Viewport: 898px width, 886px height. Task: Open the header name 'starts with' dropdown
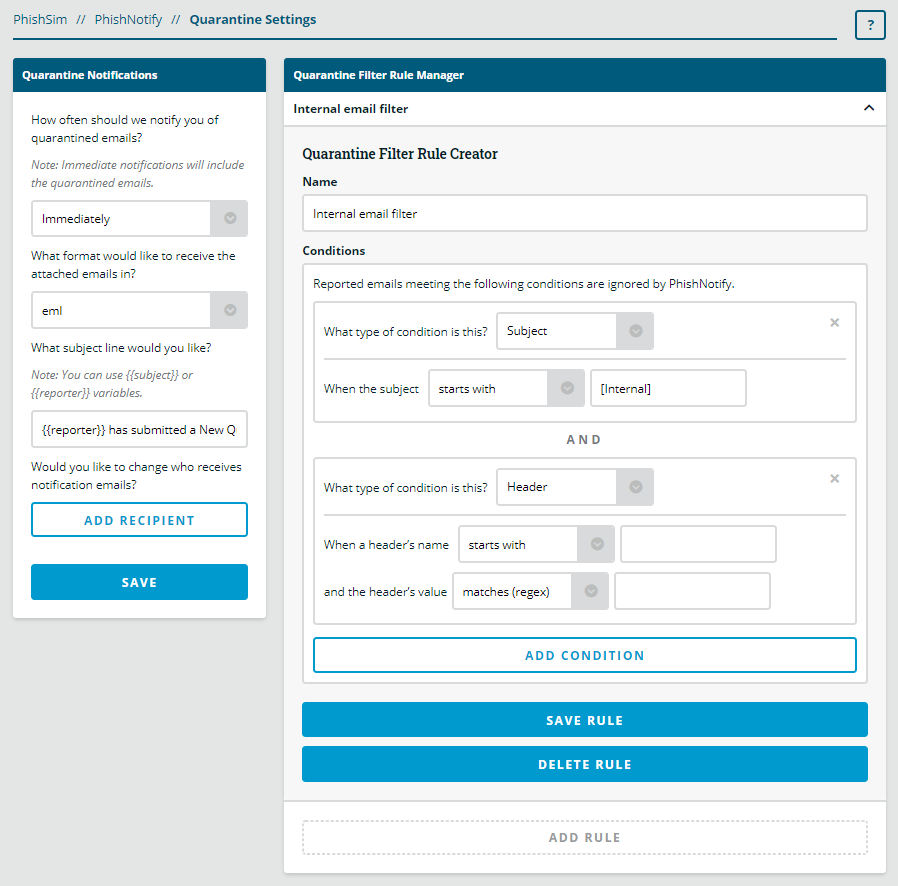[x=536, y=545]
